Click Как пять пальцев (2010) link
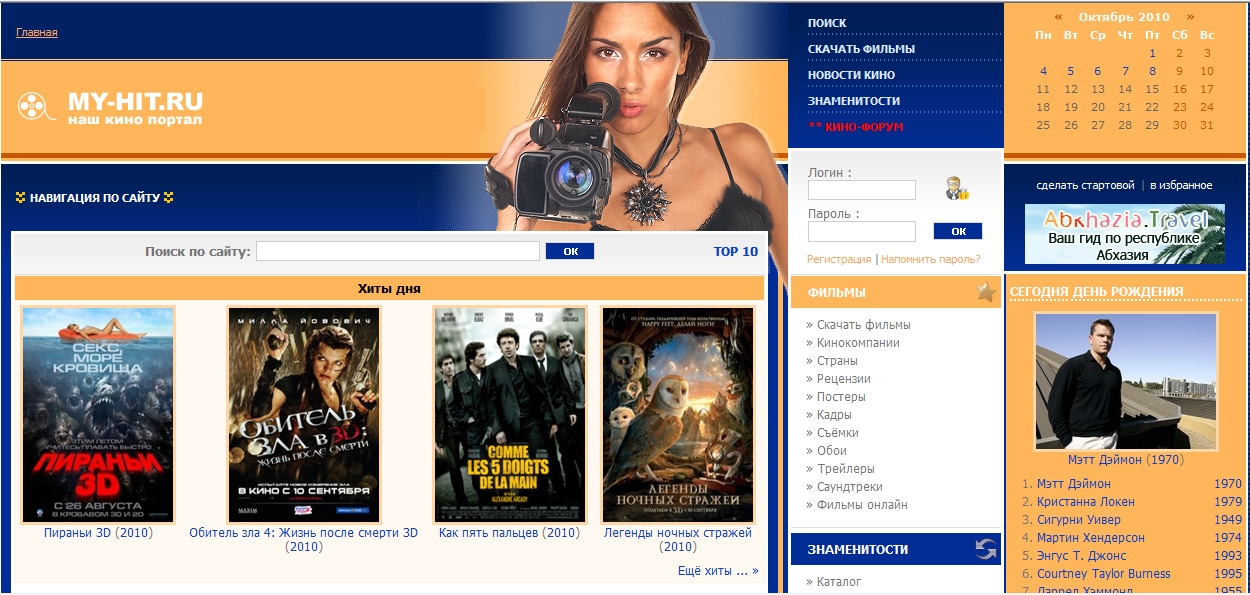The width and height of the screenshot is (1250, 595). pyautogui.click(x=509, y=533)
